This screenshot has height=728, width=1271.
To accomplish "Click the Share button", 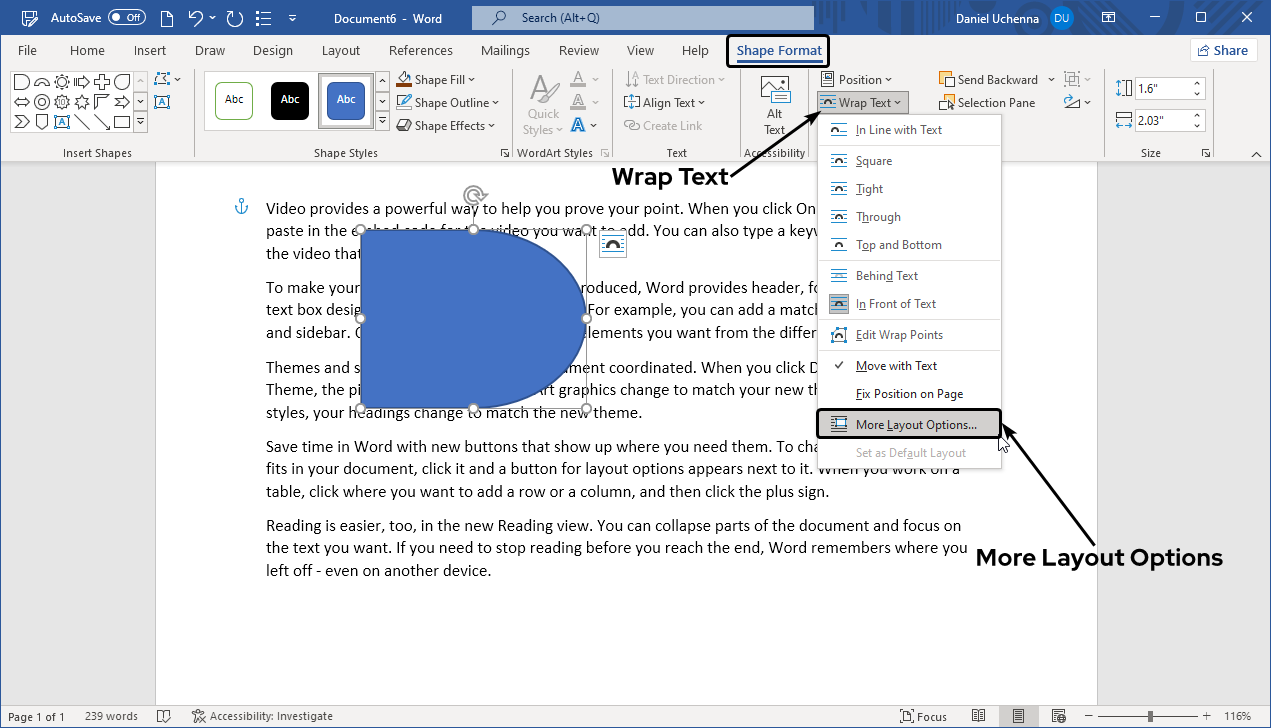I will coord(1223,49).
